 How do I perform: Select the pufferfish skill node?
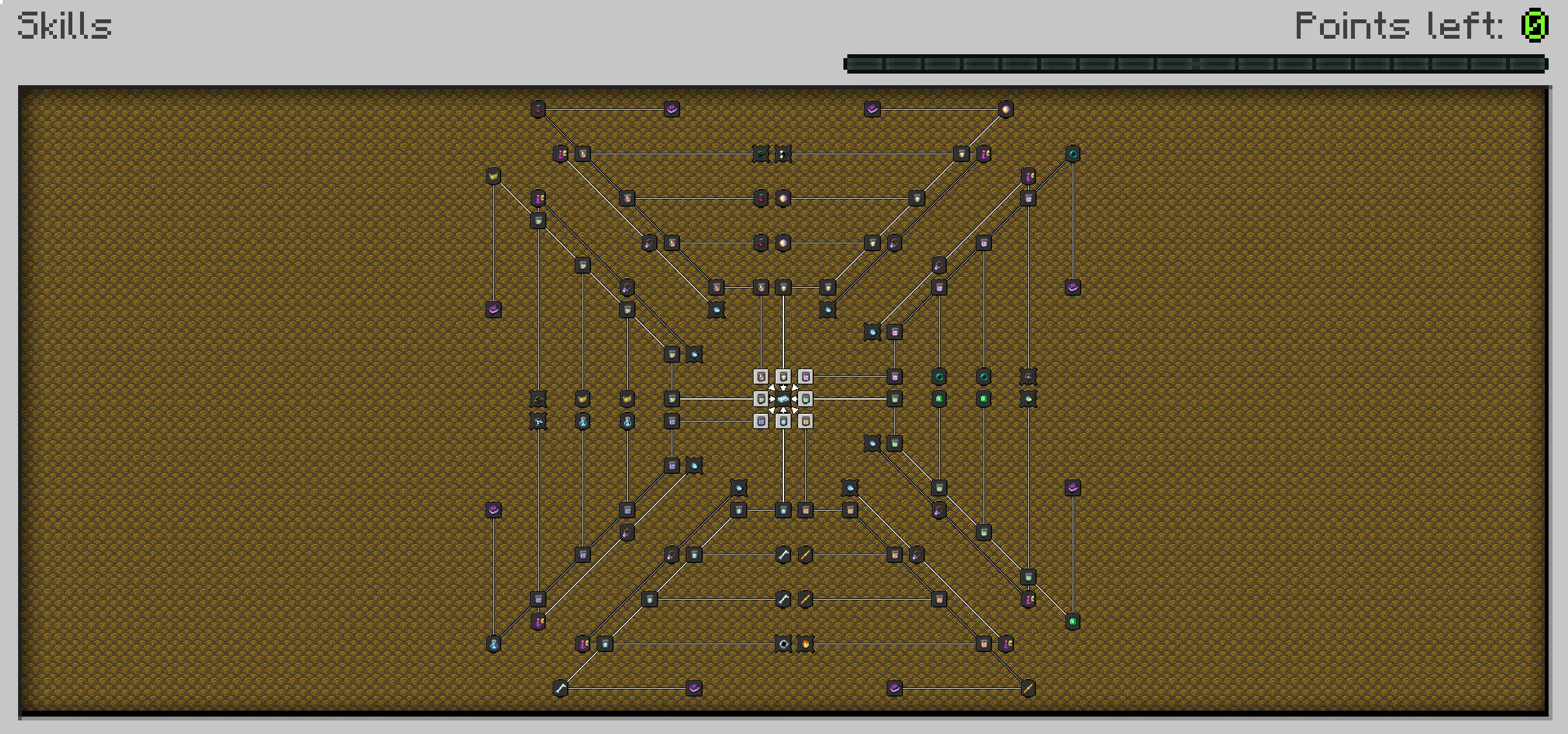coord(1028,399)
